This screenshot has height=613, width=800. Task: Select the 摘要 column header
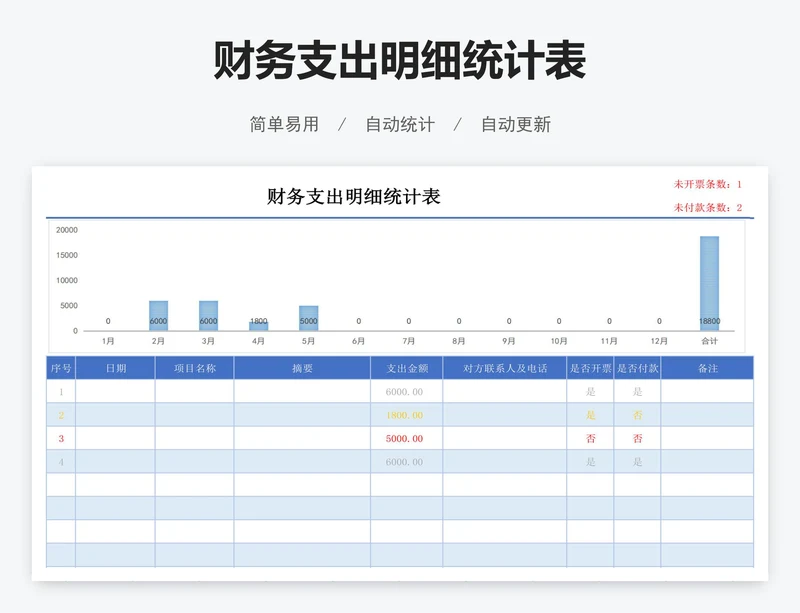[x=303, y=368]
